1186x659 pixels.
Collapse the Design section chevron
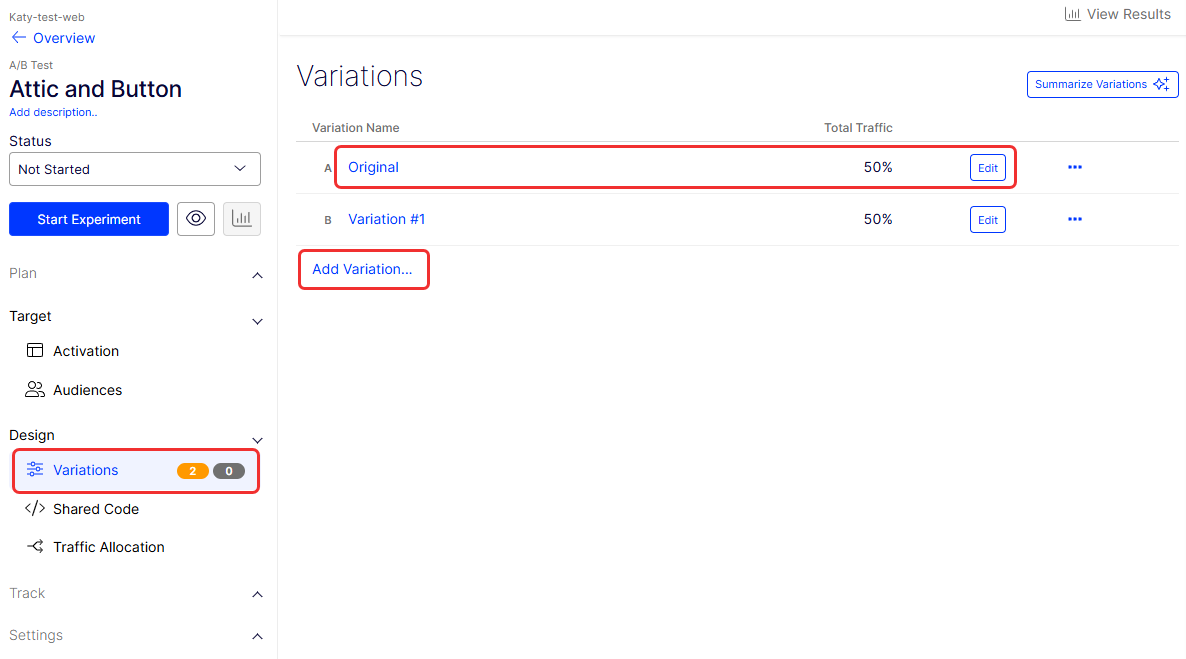click(x=257, y=440)
